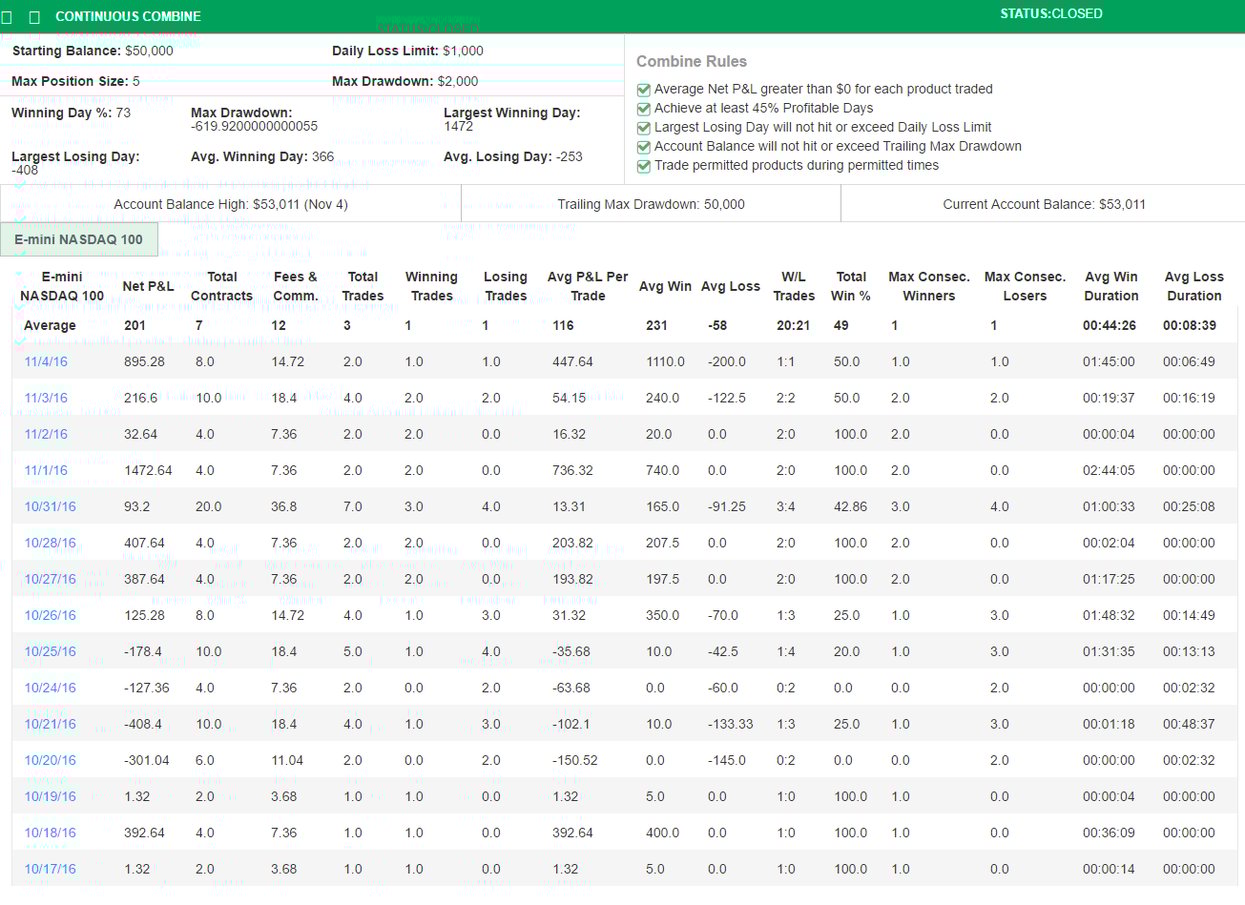1245x905 pixels.
Task: Click the second square icon in the title bar
Action: click(35, 16)
